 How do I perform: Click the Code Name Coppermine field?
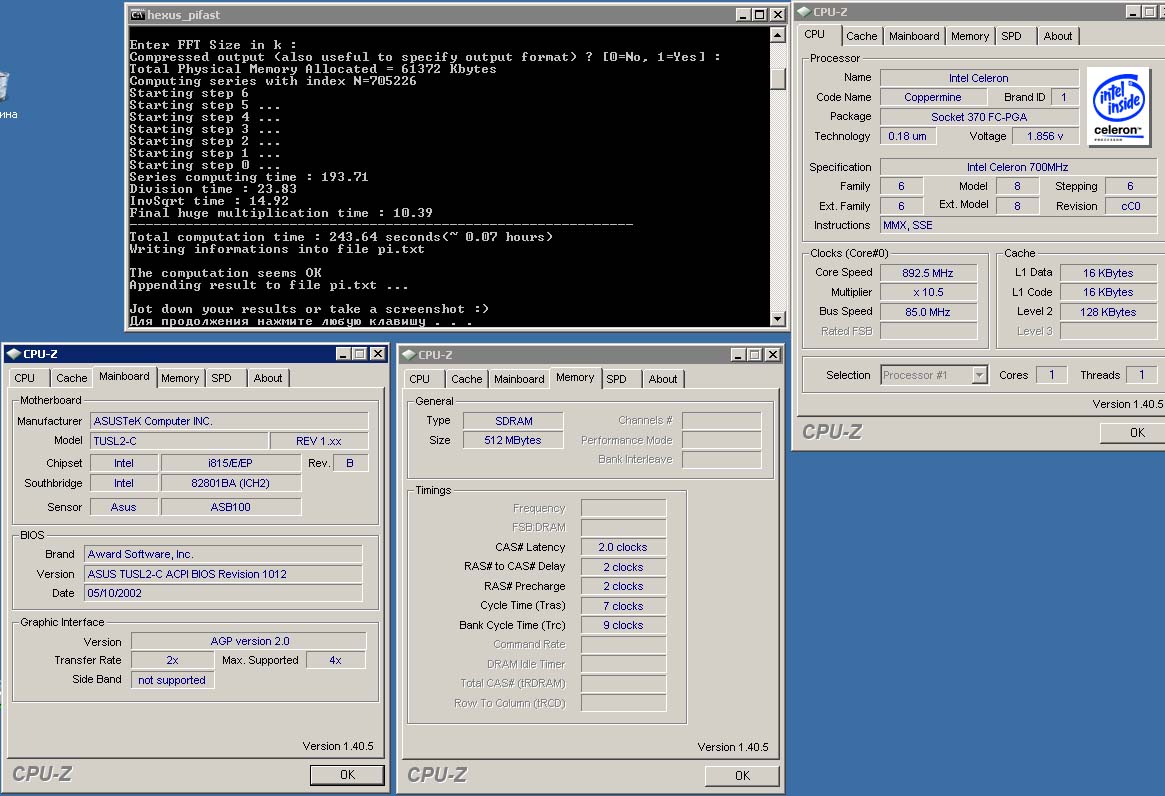(x=933, y=97)
